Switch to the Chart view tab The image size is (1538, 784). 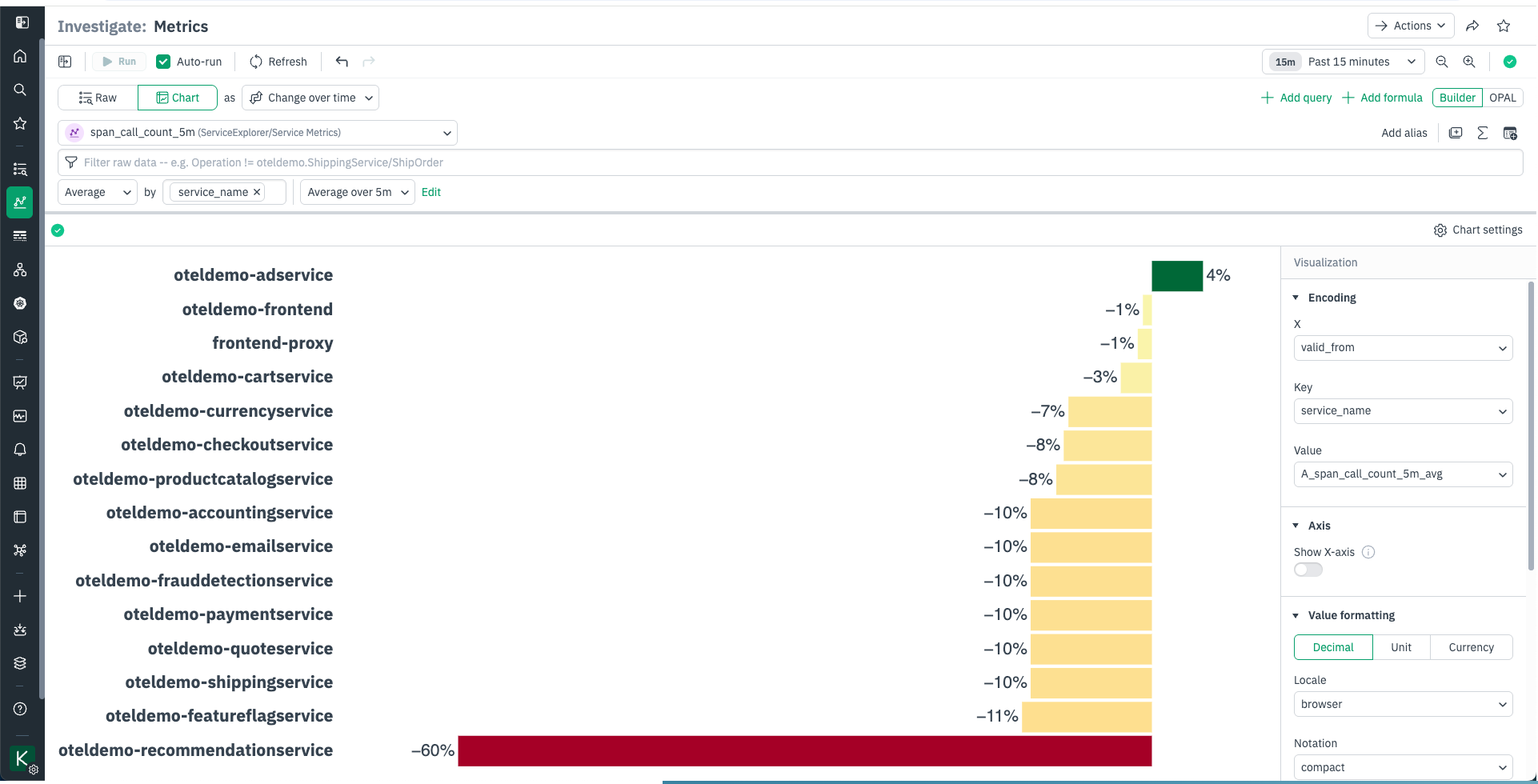pyautogui.click(x=178, y=98)
